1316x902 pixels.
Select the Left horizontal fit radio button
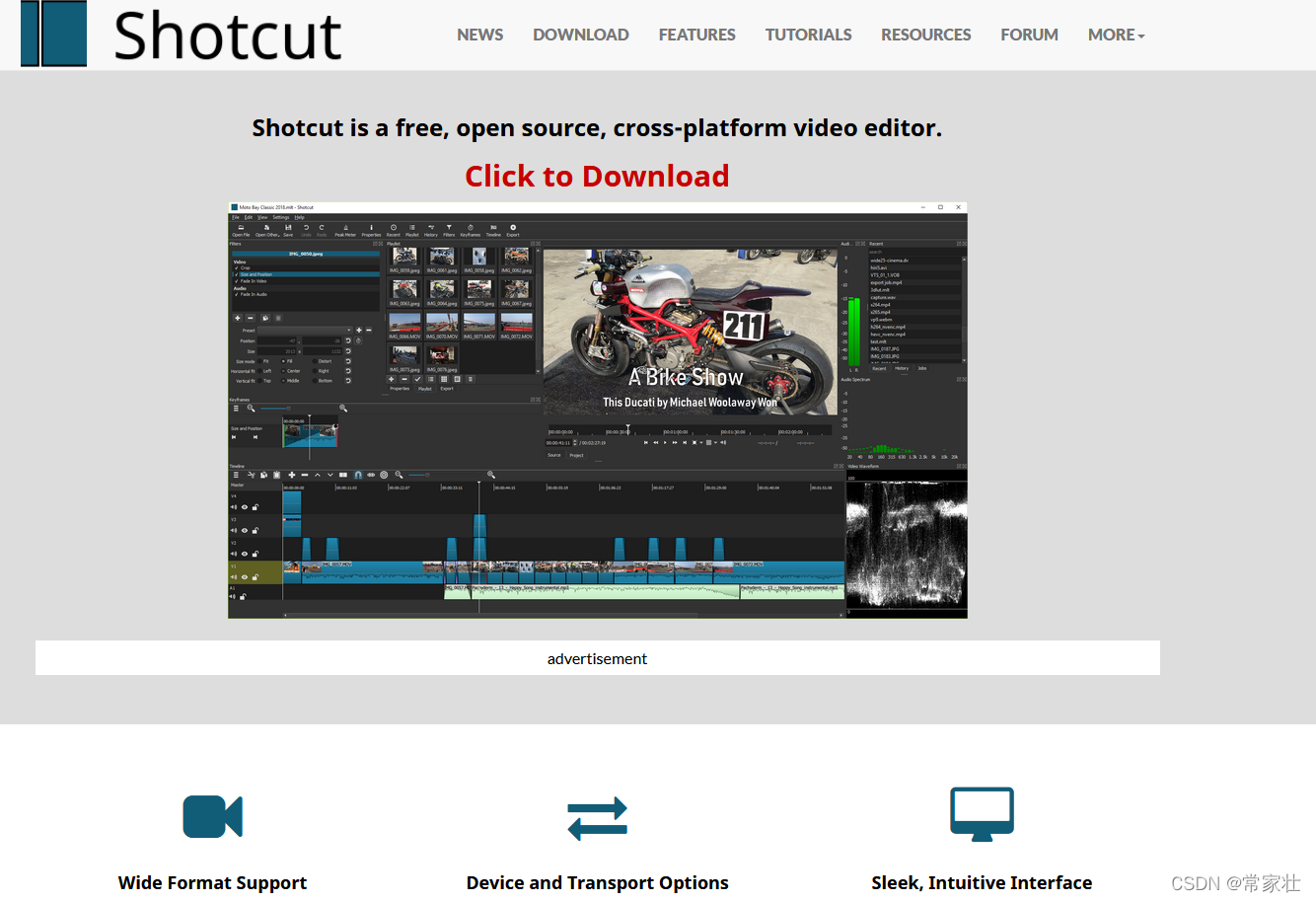[259, 371]
